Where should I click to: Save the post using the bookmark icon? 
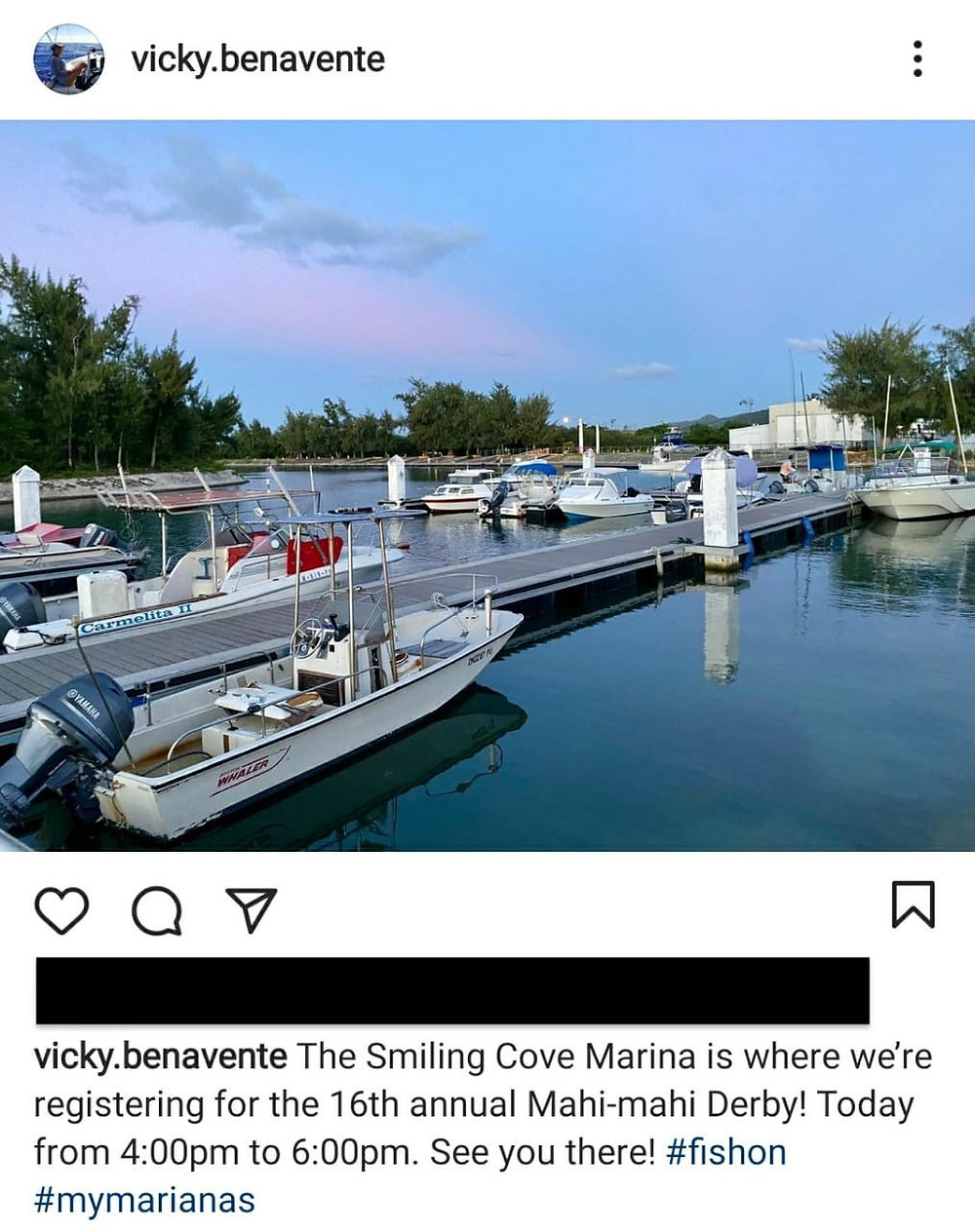coord(913,904)
